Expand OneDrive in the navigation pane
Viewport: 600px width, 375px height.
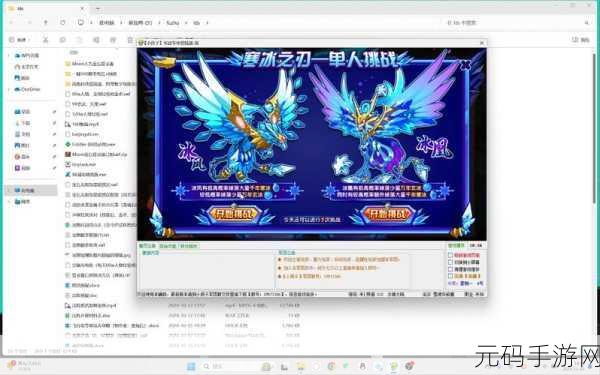(9, 89)
